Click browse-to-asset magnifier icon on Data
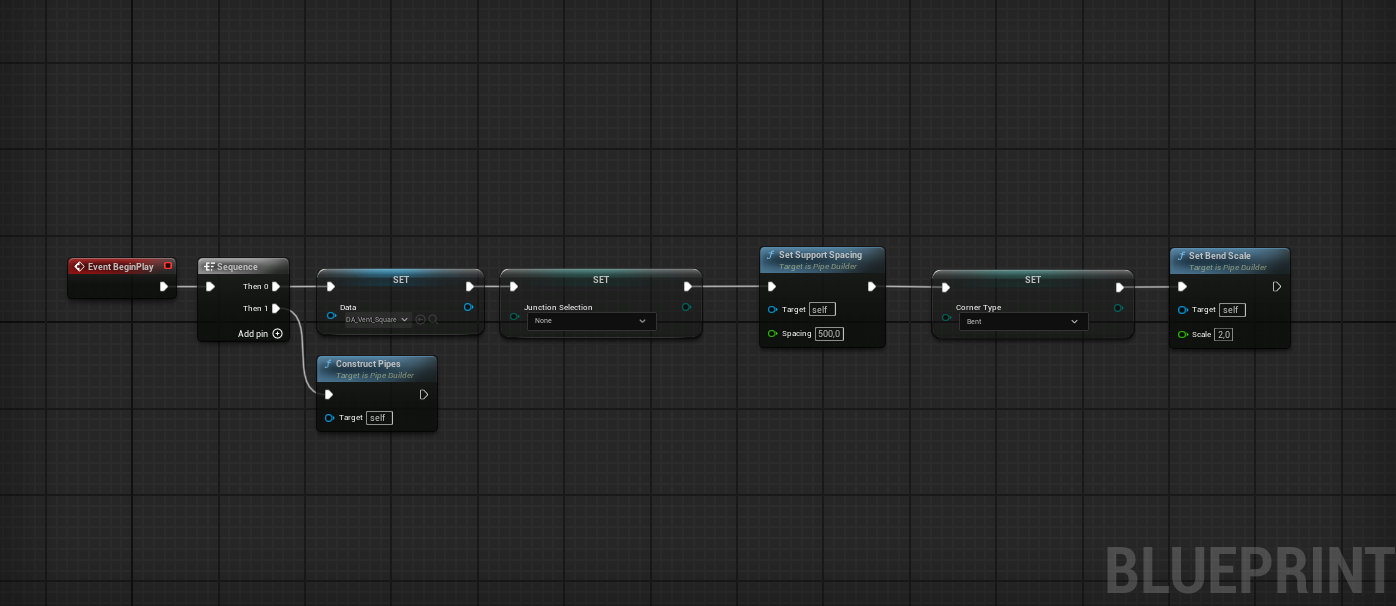1396x606 pixels. [433, 320]
